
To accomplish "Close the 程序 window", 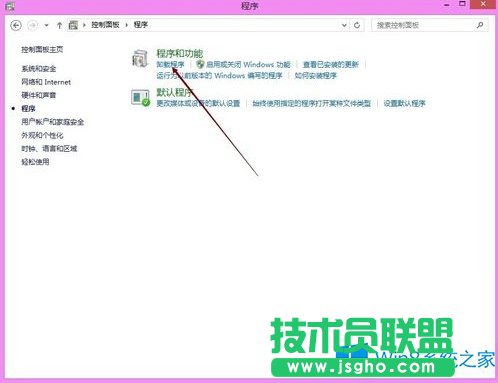I will point(483,4).
